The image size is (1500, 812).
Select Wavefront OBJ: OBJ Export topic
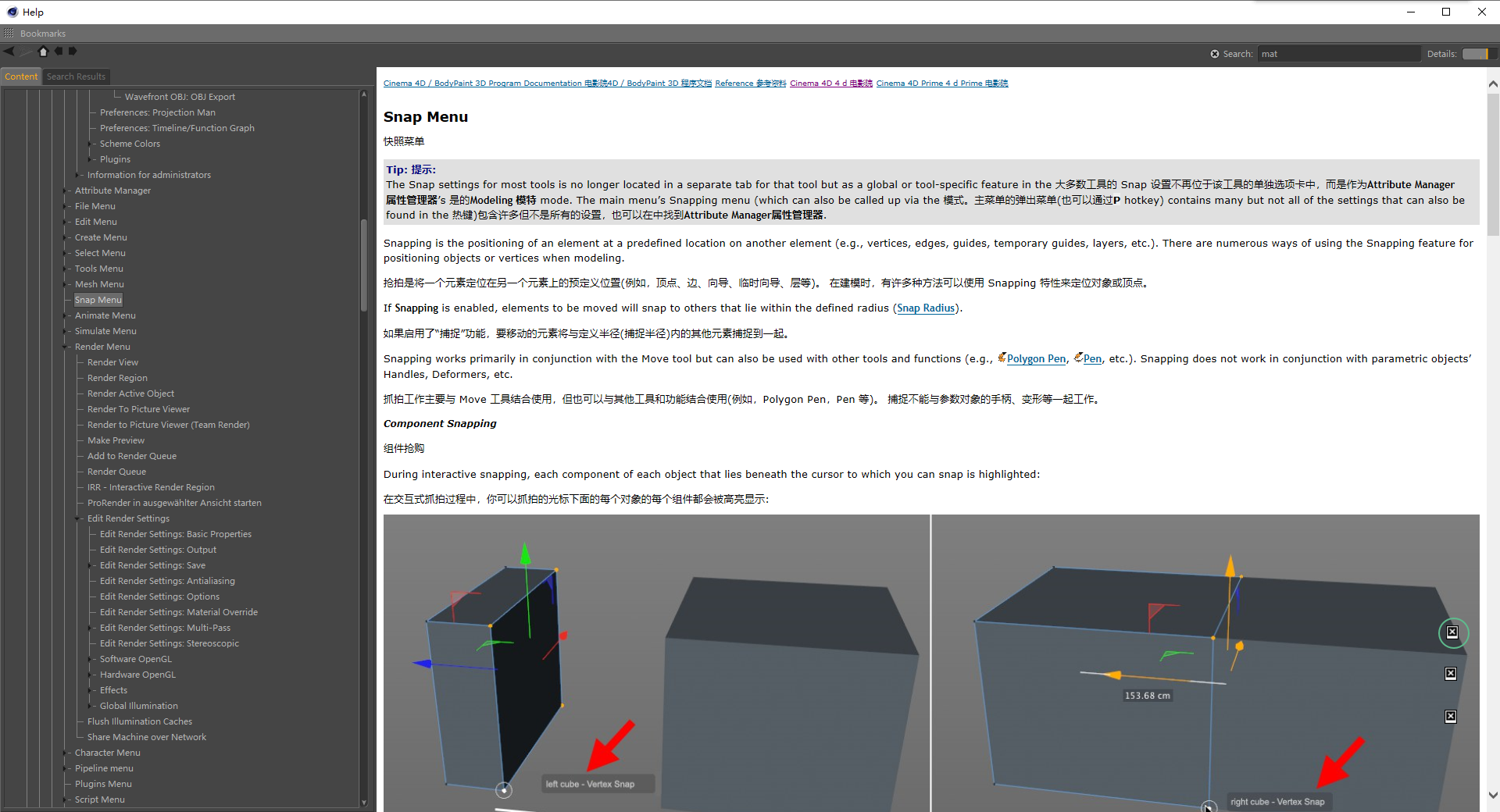[x=180, y=97]
